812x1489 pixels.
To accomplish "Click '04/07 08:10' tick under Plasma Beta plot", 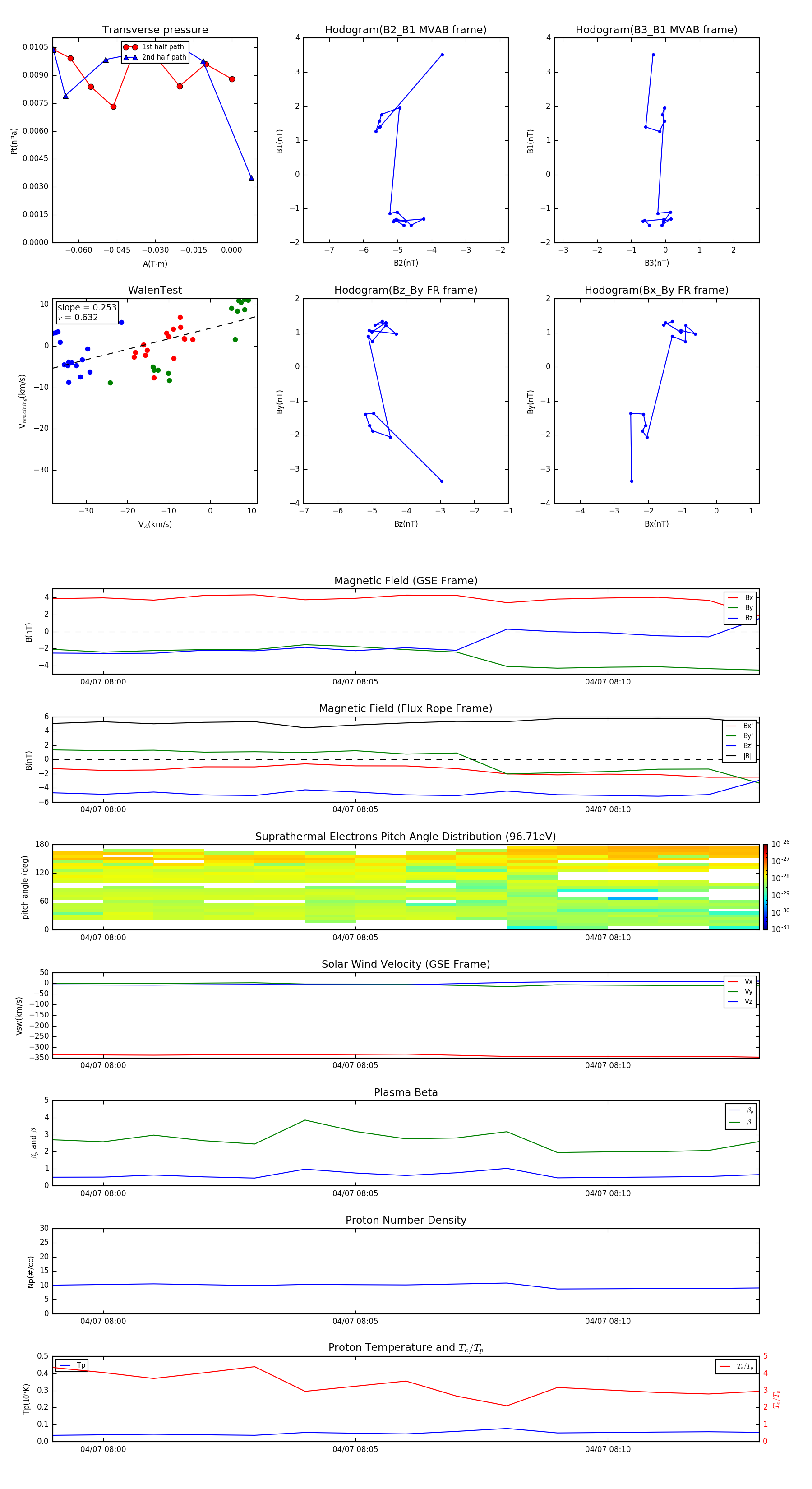I will pyautogui.click(x=607, y=1193).
